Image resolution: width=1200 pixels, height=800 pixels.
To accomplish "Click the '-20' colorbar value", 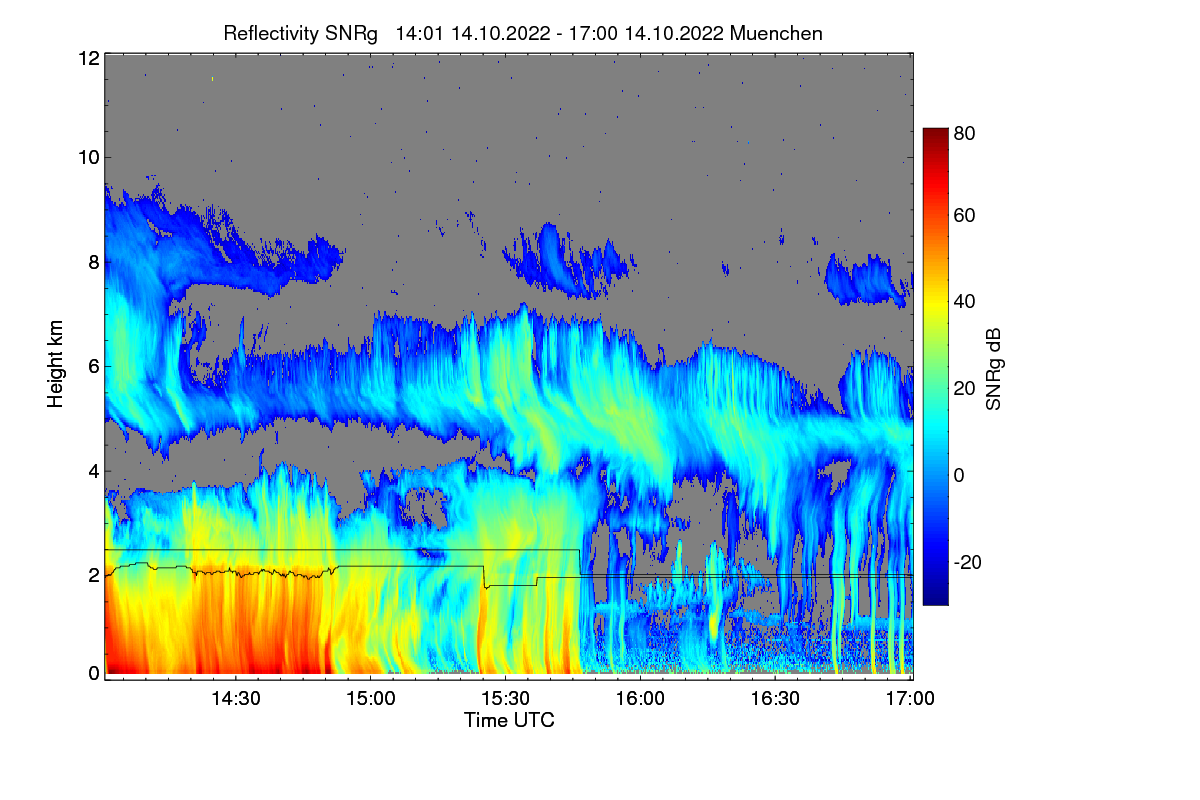I will pos(967,562).
